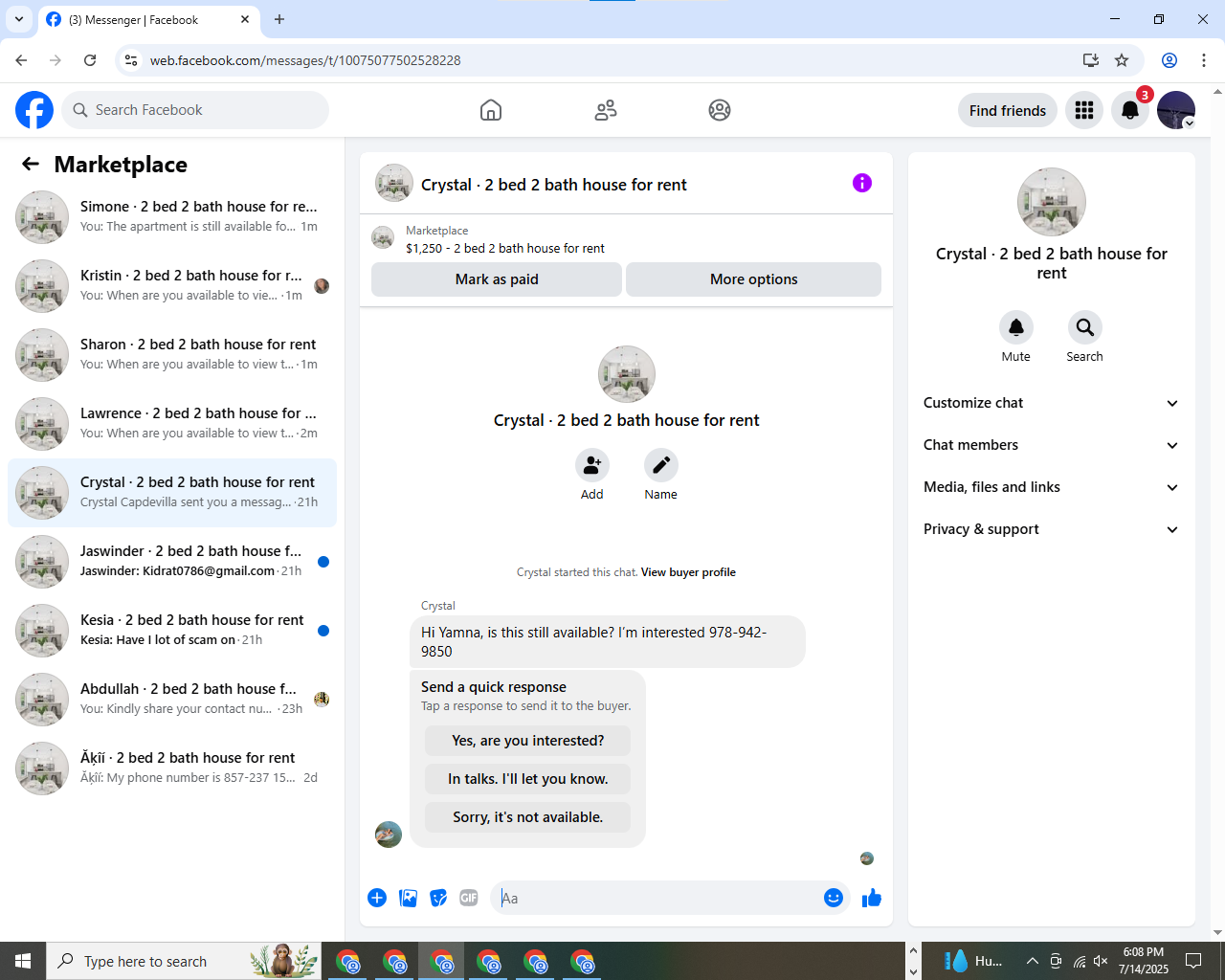Screen dimensions: 1225x980
Task: Open Kesia's unread conversation
Action: [172, 631]
